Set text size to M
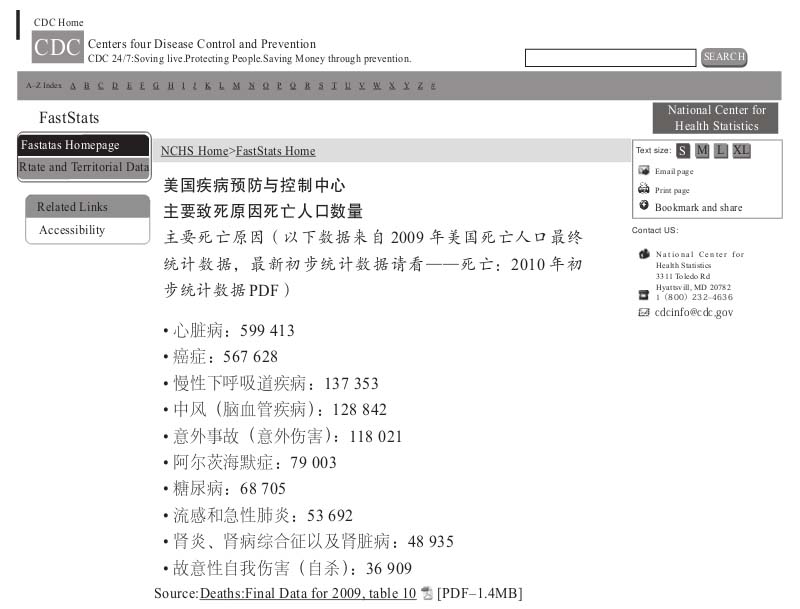Viewport: 800px width, 609px height. 702,151
